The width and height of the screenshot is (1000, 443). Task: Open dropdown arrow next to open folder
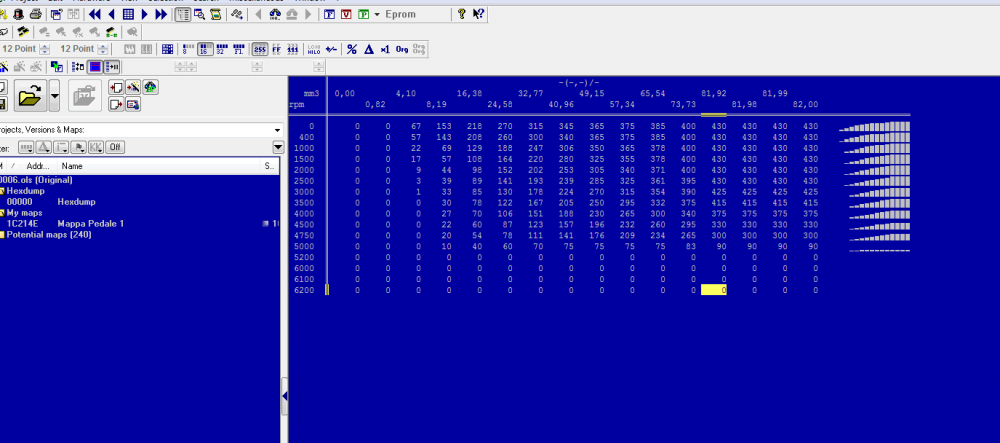pyautogui.click(x=54, y=96)
